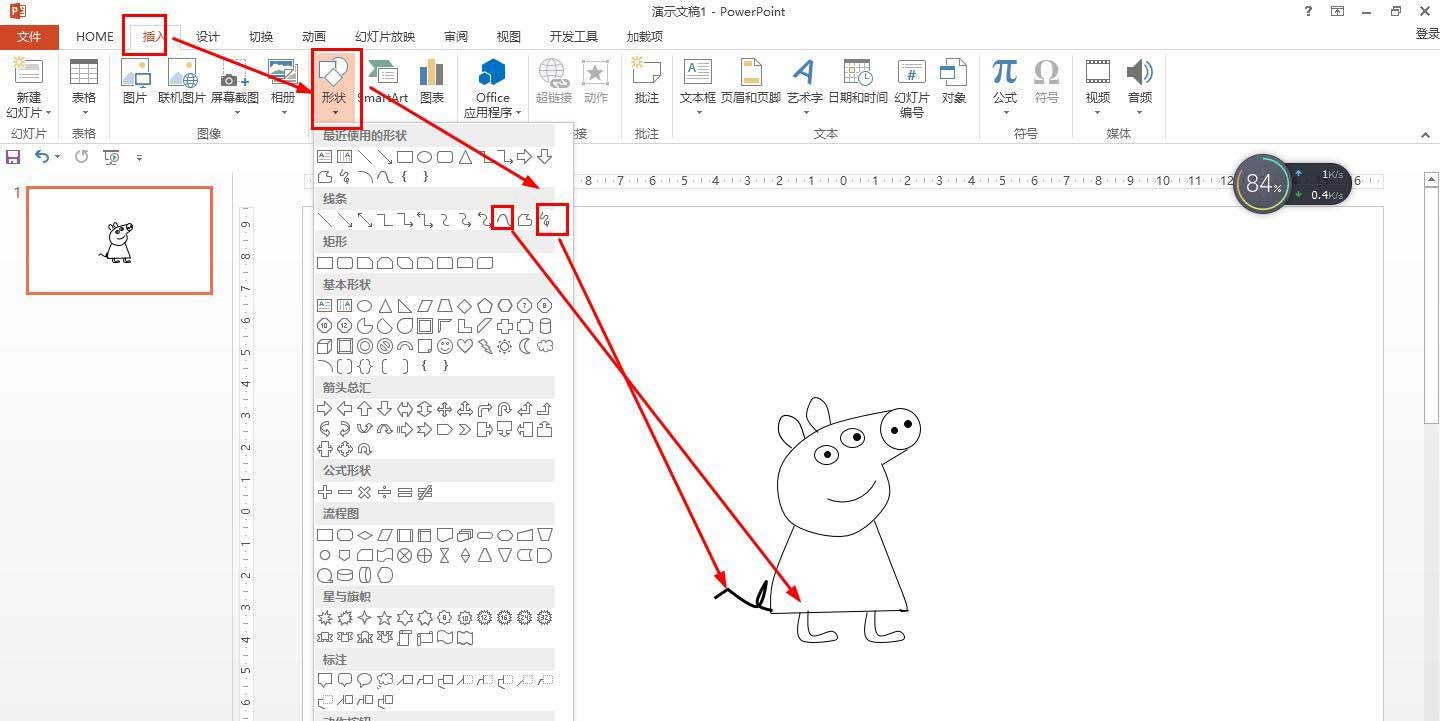Select the division sign shape
Image resolution: width=1440 pixels, height=721 pixels.
[x=385, y=492]
